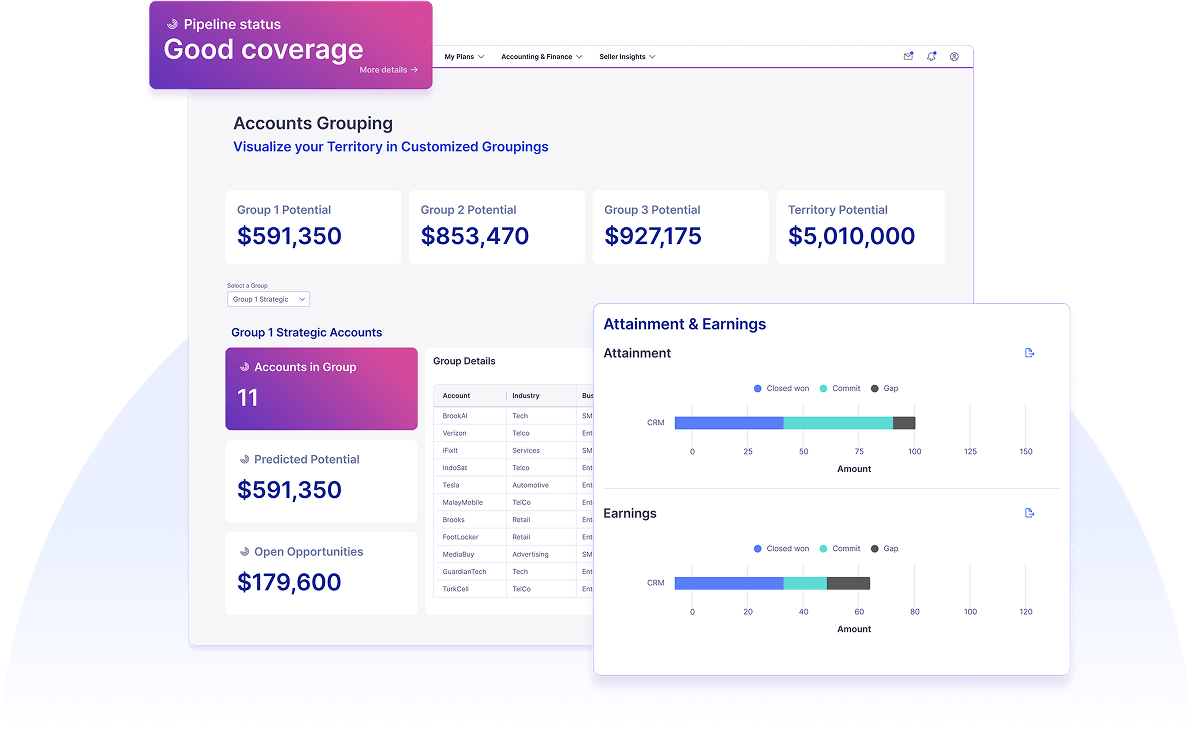Open the Seller Insights menu
Image resolution: width=1193 pixels, height=729 pixels.
(627, 56)
